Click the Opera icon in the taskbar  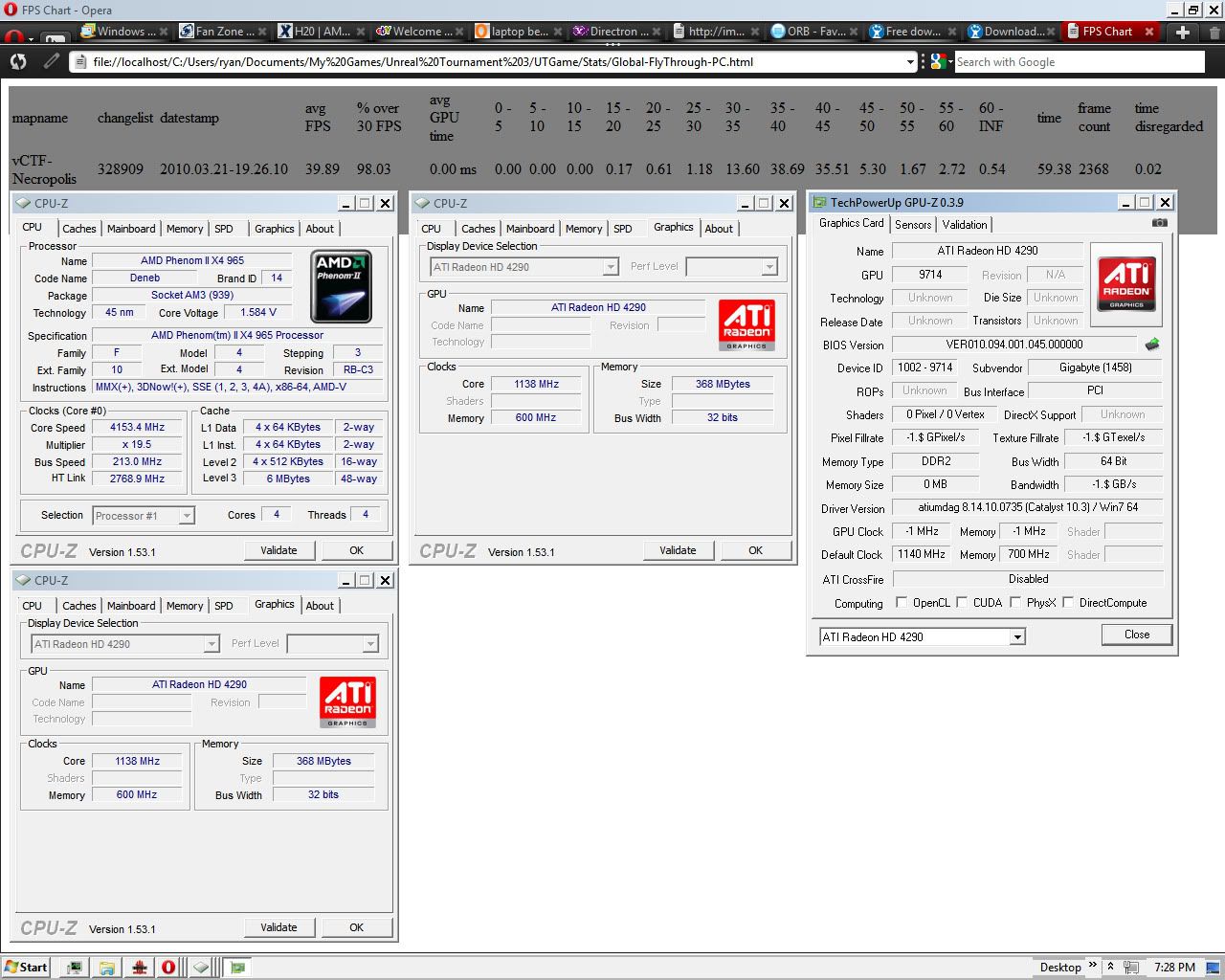pos(167,968)
